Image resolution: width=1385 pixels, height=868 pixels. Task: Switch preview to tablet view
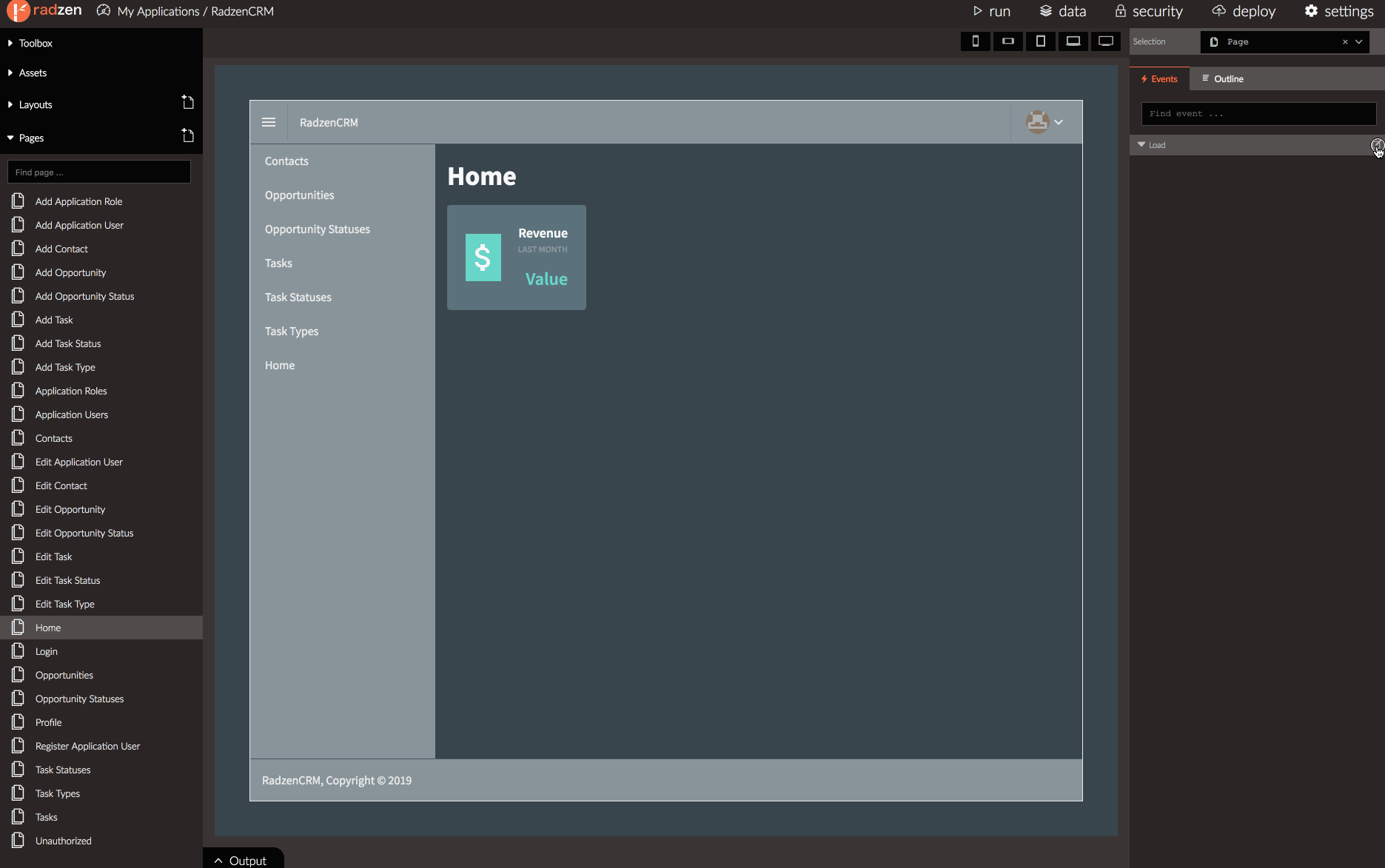point(1041,41)
